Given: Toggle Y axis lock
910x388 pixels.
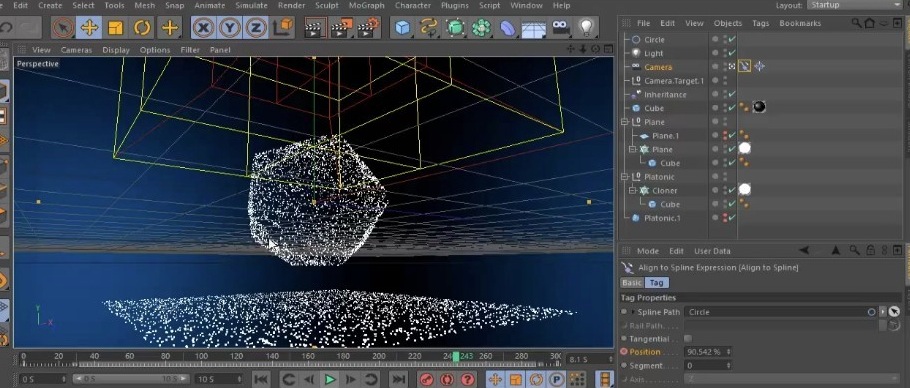Looking at the screenshot, I should point(230,27).
